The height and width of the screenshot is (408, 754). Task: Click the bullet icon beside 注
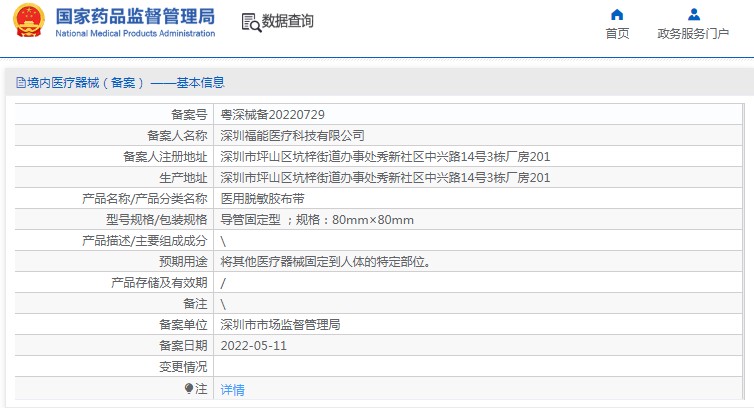tap(189, 388)
